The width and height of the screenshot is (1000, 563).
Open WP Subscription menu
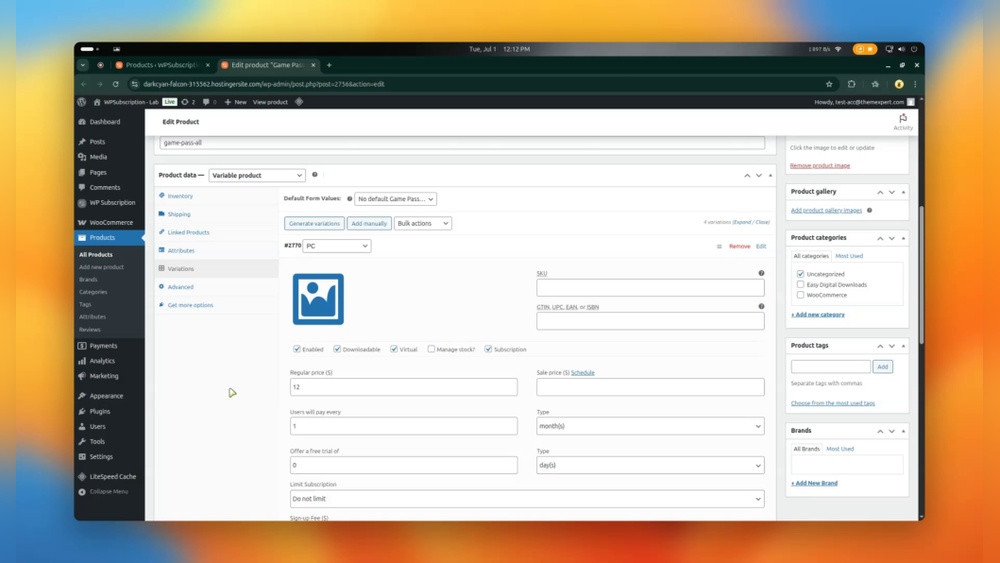[x=112, y=203]
